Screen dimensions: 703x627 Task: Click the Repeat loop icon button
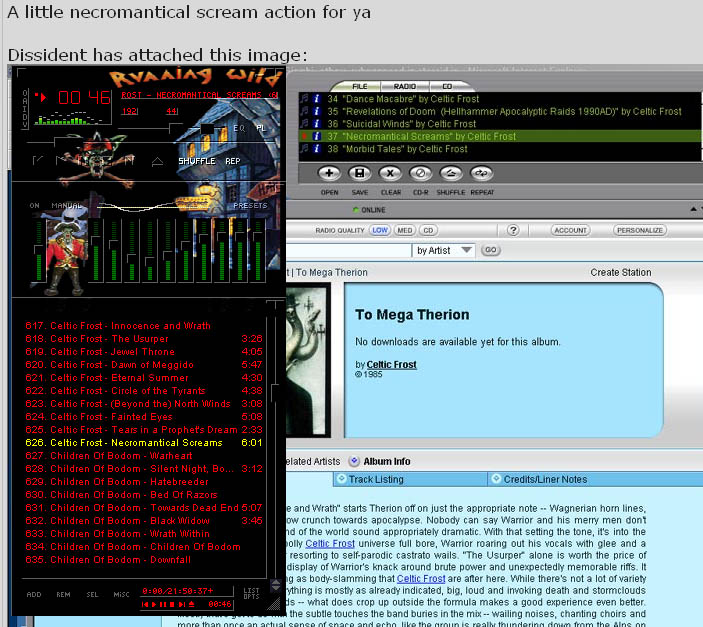point(481,173)
